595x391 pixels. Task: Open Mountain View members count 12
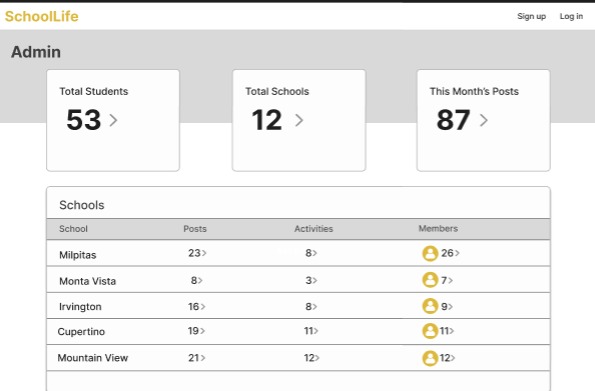[x=447, y=358]
